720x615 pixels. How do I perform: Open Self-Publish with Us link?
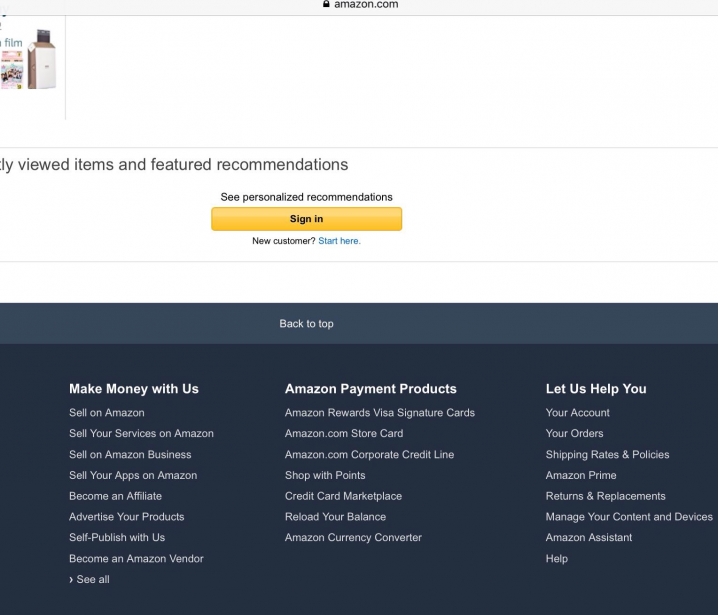click(117, 537)
